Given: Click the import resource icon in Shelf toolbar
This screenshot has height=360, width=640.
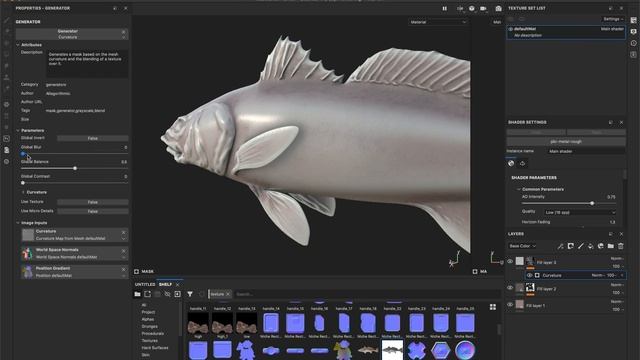Looking at the screenshot, I should 178,294.
